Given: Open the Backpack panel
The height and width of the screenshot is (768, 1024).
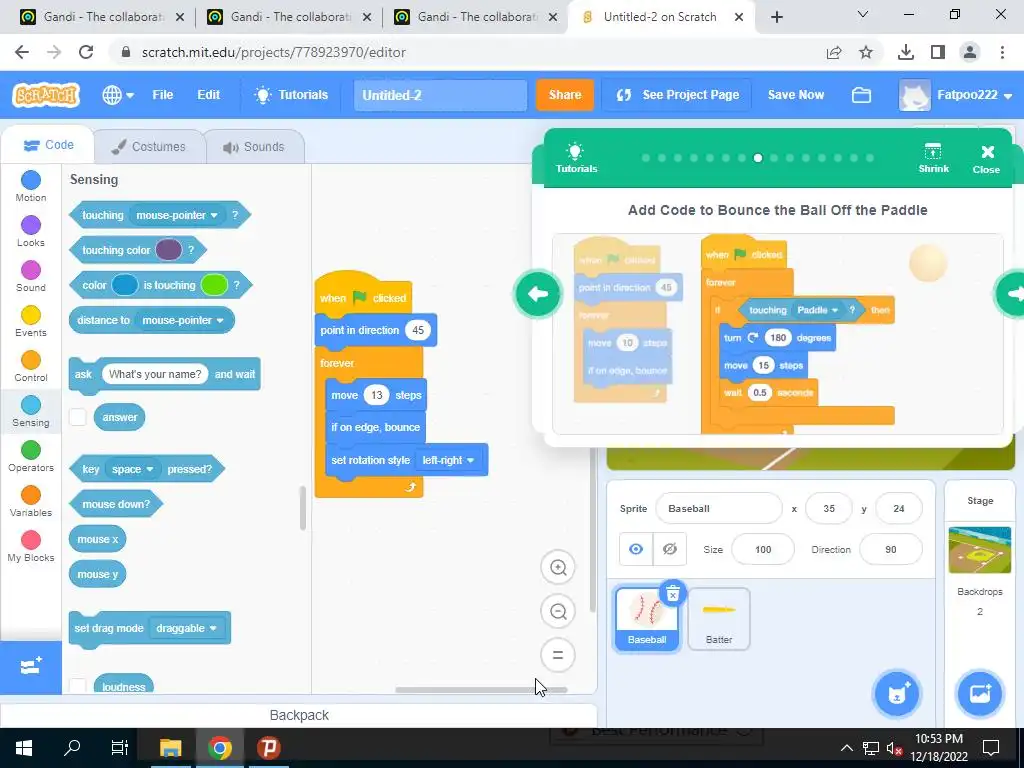Looking at the screenshot, I should [299, 715].
